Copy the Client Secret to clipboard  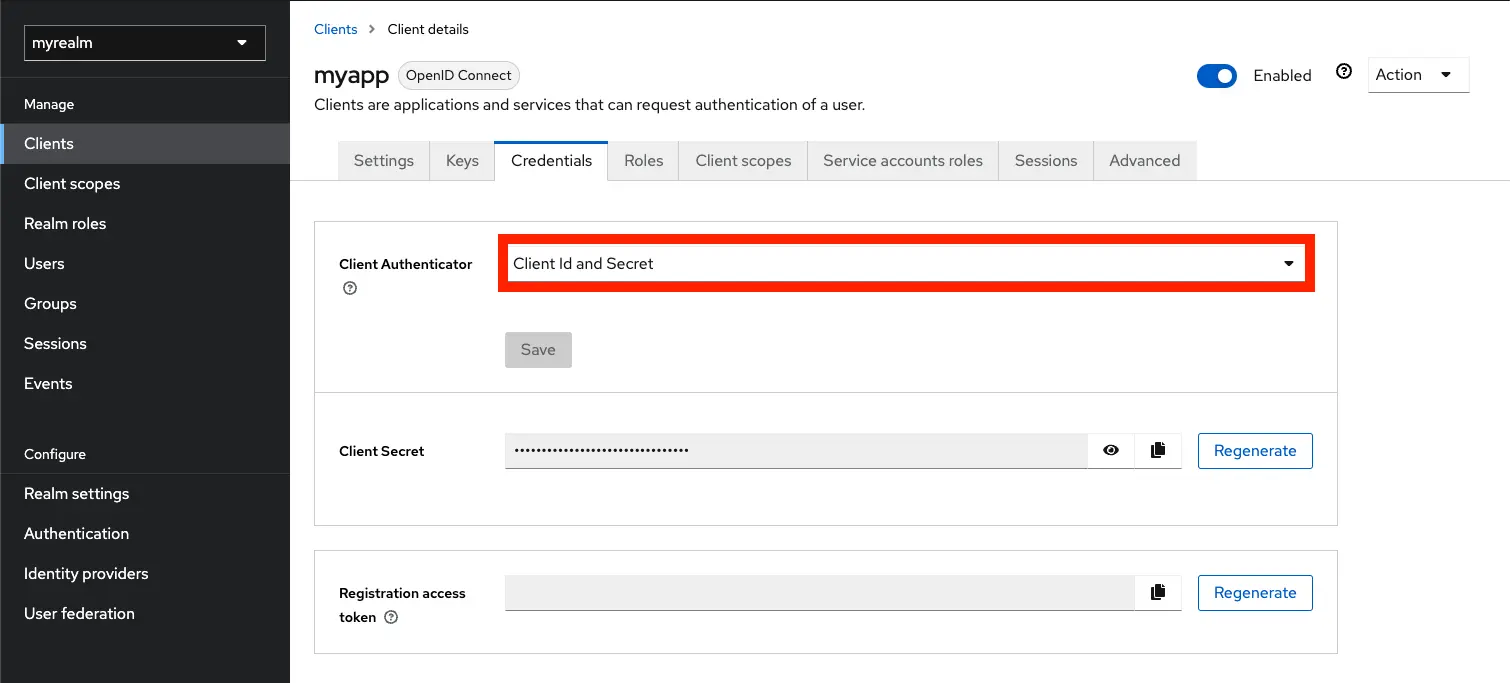(1158, 450)
